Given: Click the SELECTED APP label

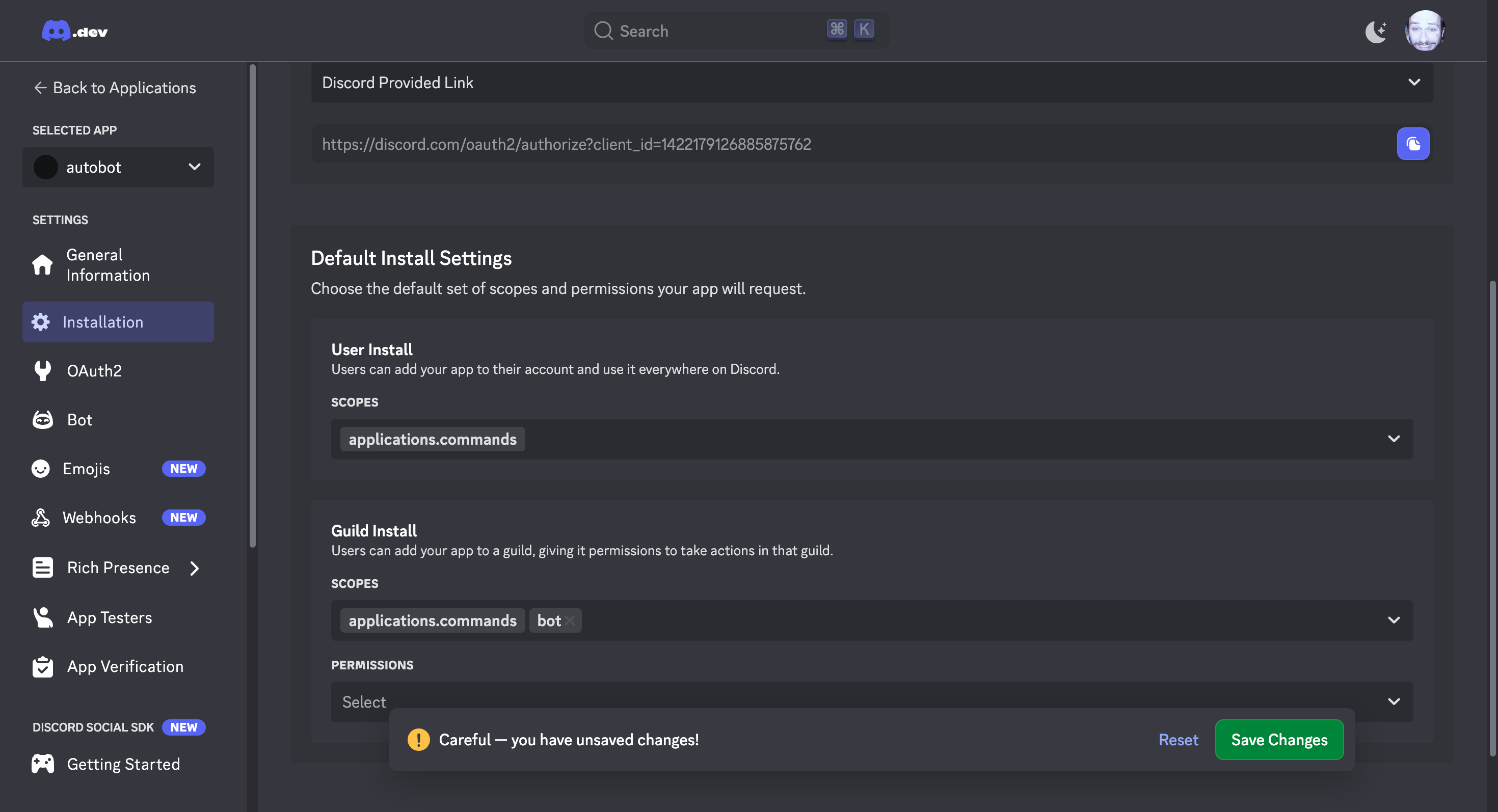Looking at the screenshot, I should tap(74, 130).
